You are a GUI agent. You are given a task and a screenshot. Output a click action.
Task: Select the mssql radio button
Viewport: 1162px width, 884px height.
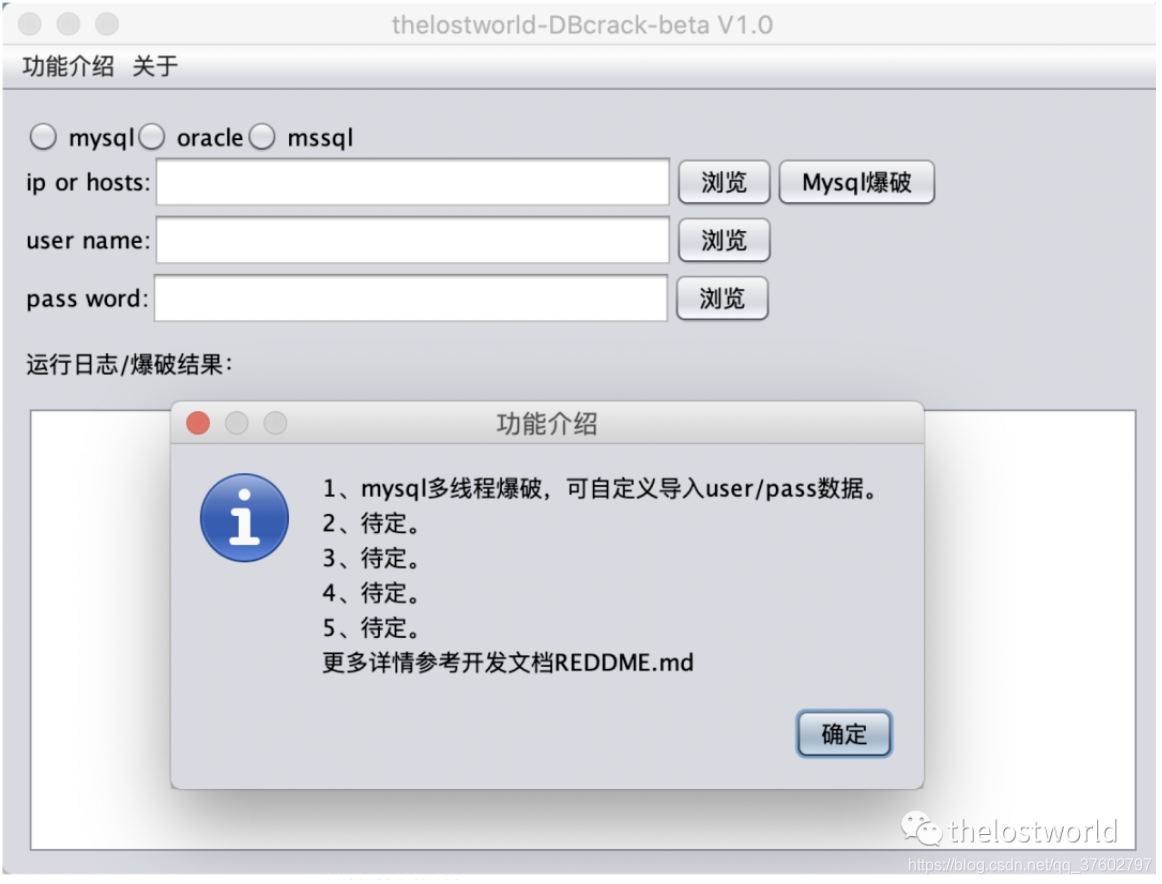click(262, 137)
